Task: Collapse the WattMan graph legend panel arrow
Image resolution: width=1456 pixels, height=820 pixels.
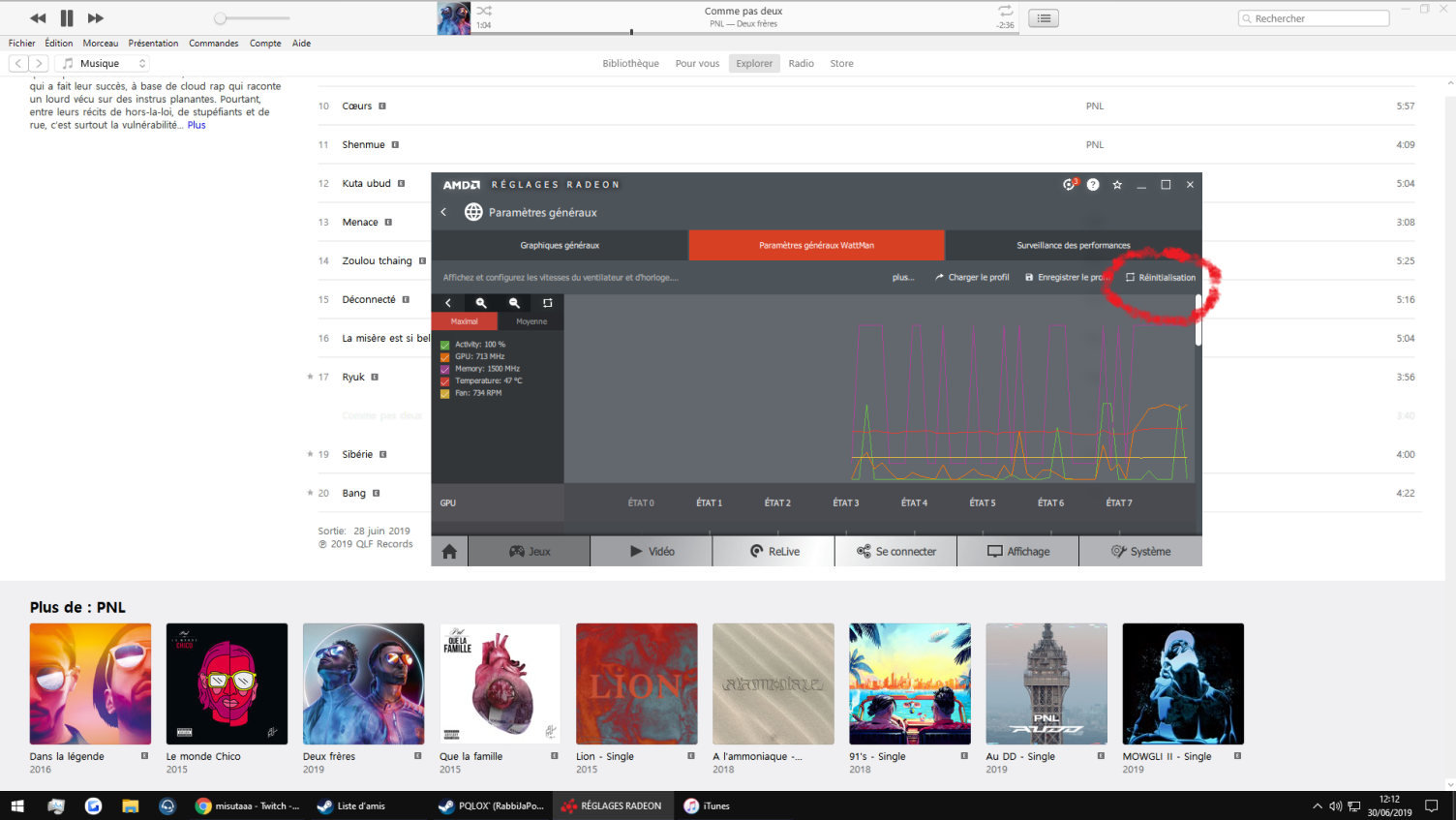Action: pos(448,303)
